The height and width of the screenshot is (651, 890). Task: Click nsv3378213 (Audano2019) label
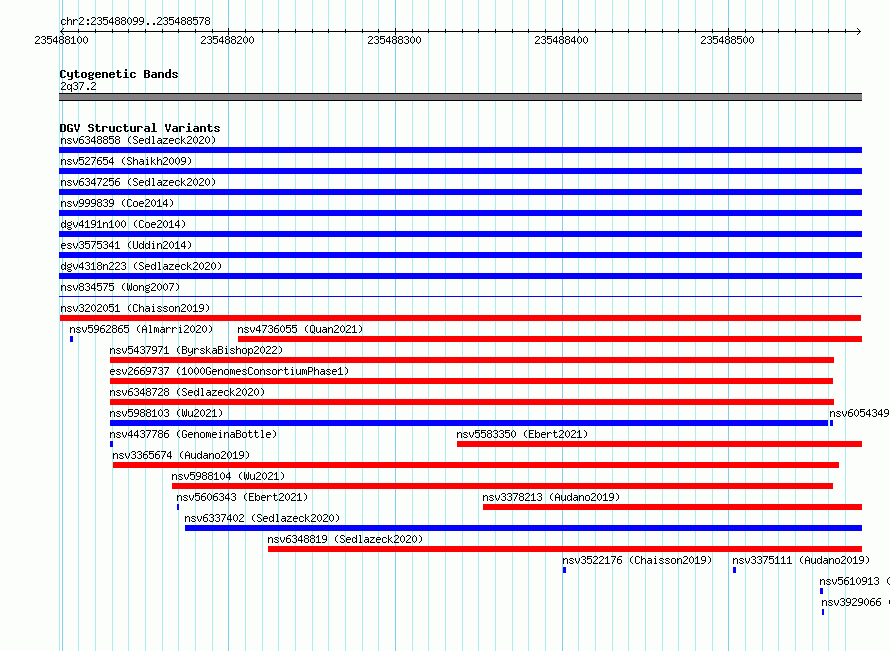tap(551, 497)
